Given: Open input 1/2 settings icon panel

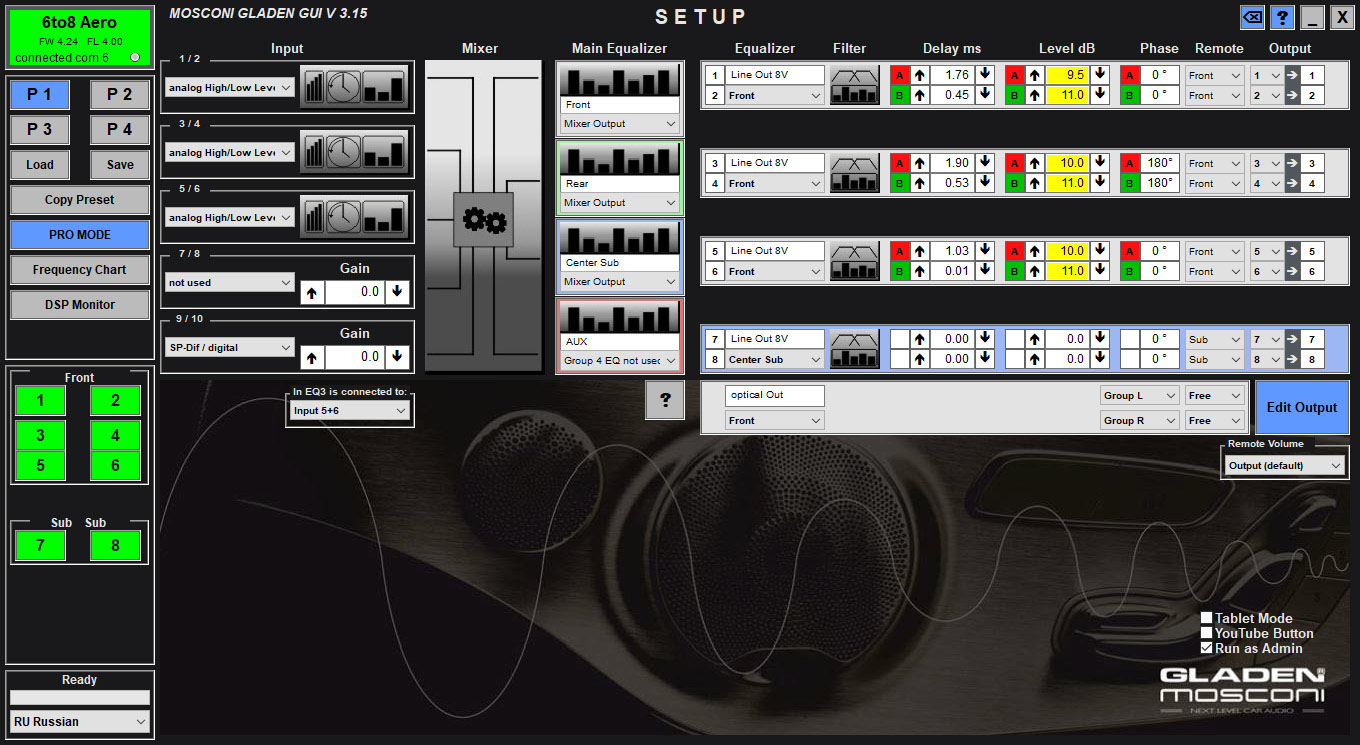Looking at the screenshot, I should point(355,86).
